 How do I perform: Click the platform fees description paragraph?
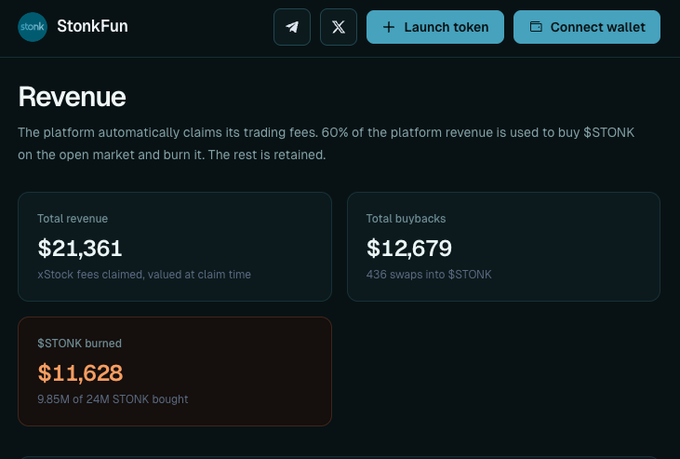(326, 144)
